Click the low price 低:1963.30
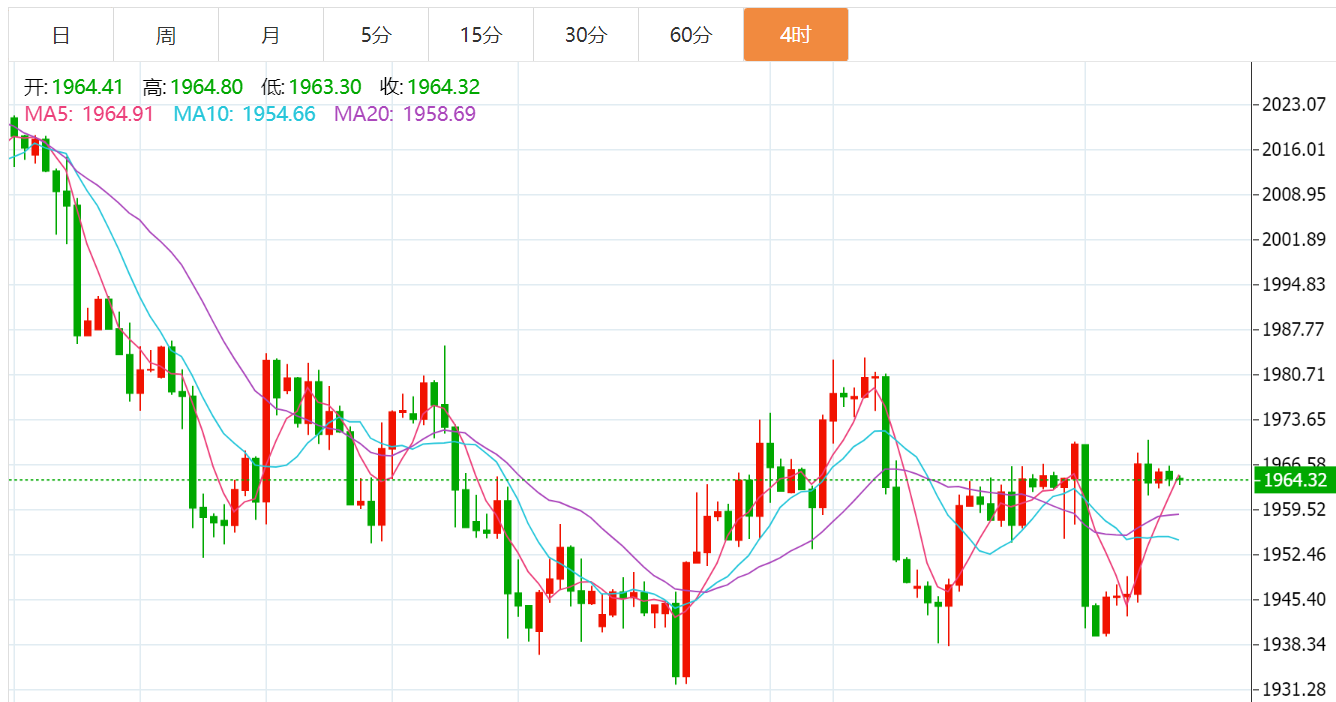 click(312, 87)
